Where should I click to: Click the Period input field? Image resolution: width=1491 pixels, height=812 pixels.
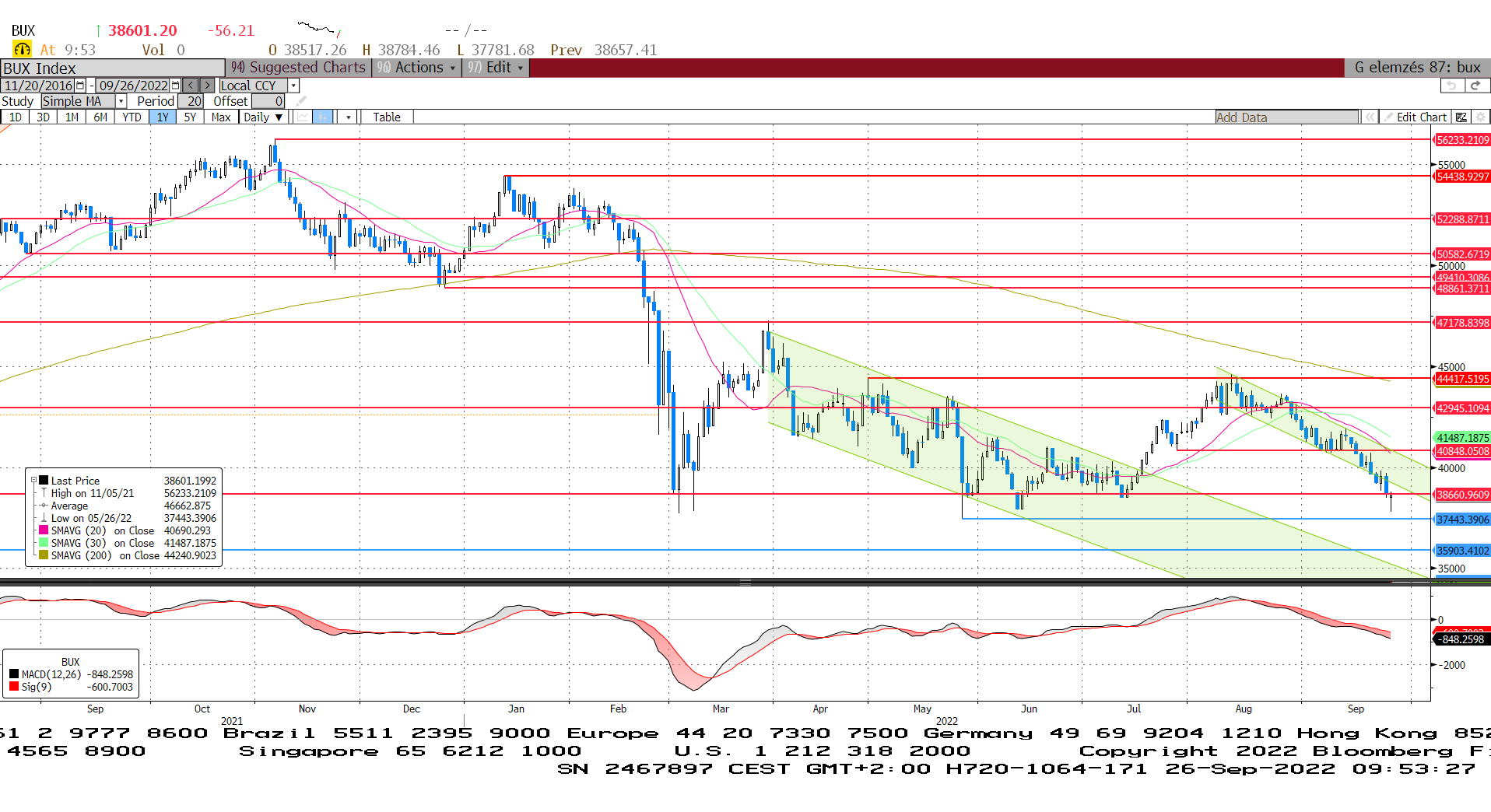tap(191, 101)
